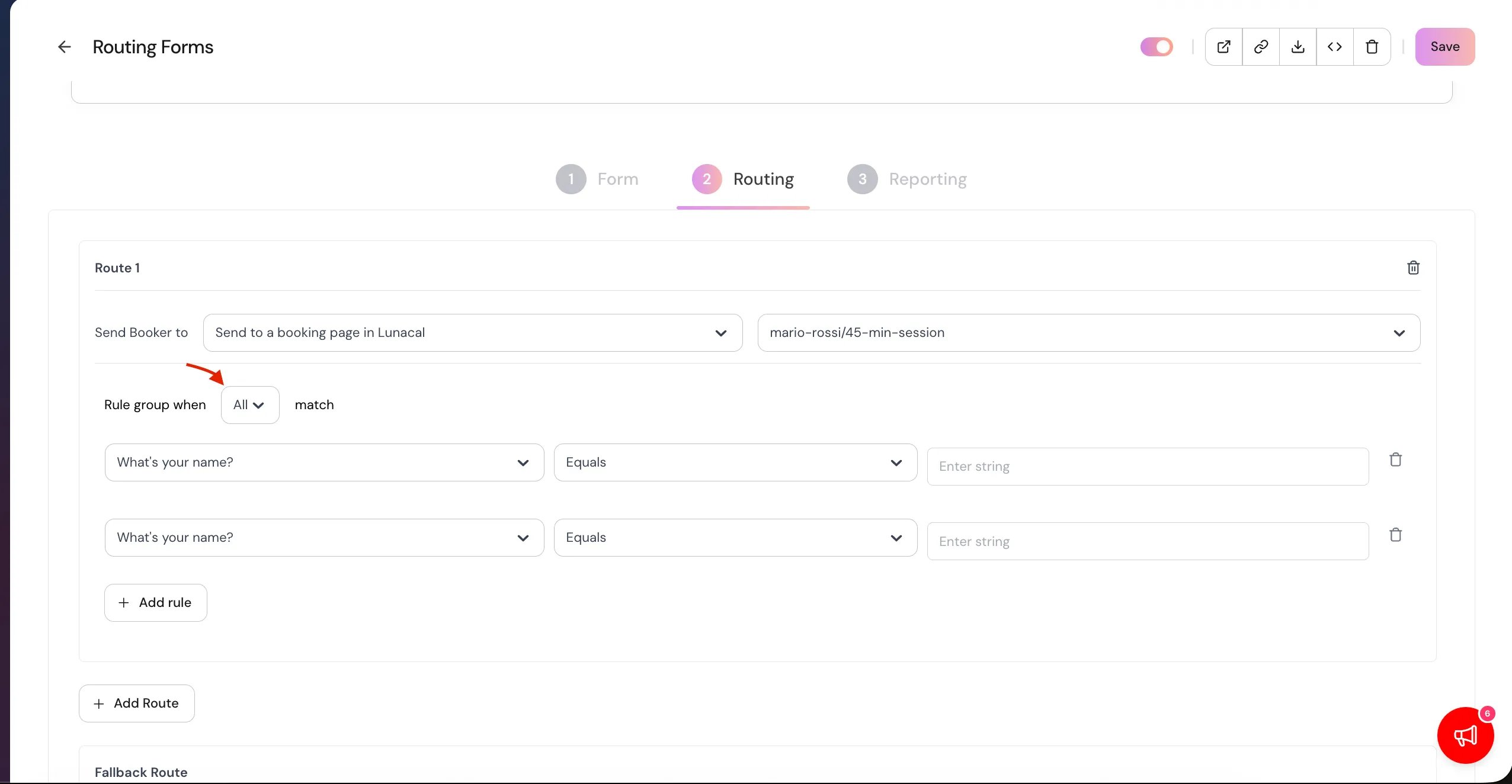1512x784 pixels.
Task: Go back using the left arrow
Action: click(64, 47)
